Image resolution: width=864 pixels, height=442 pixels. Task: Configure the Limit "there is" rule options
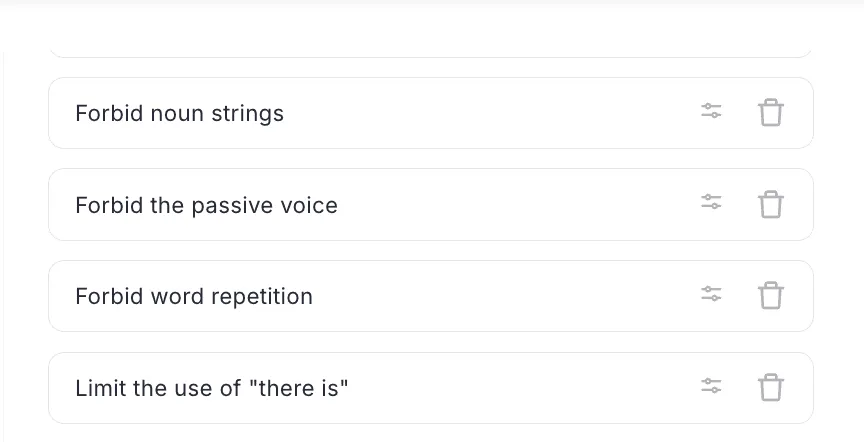tap(711, 386)
